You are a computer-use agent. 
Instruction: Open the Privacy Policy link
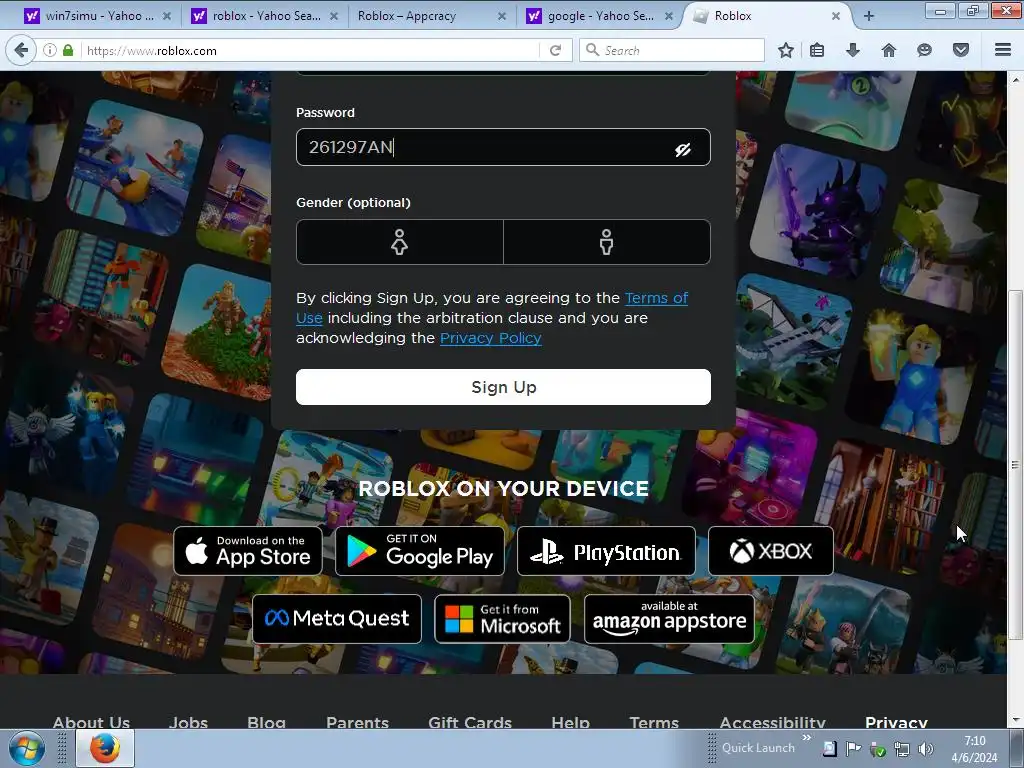(490, 338)
